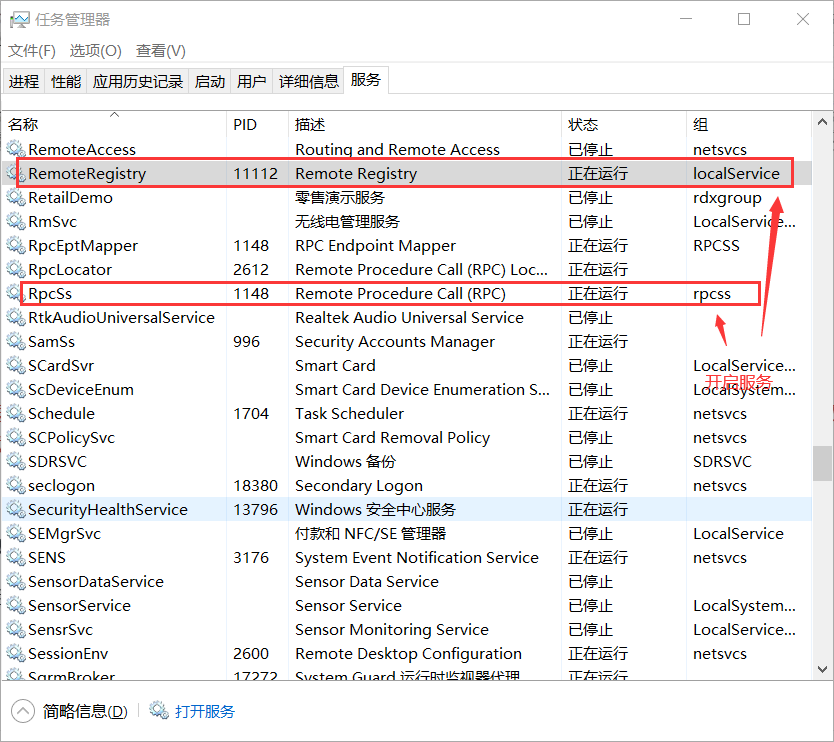Click the gear icon beside RpcEptMapper
Viewport: 834px width, 742px height.
click(x=16, y=245)
